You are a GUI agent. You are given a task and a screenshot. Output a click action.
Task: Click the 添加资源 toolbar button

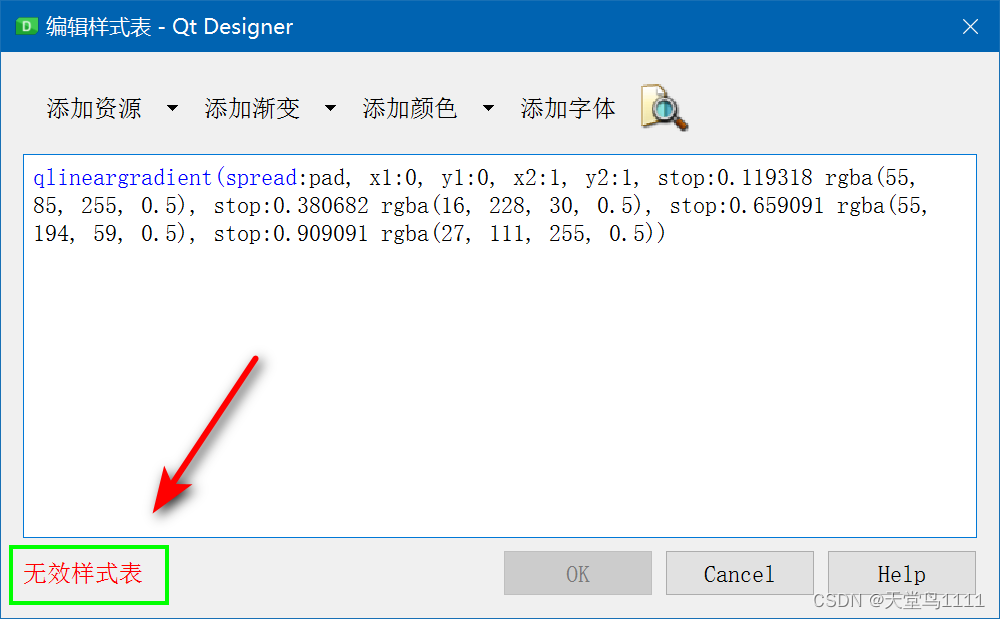(x=94, y=108)
